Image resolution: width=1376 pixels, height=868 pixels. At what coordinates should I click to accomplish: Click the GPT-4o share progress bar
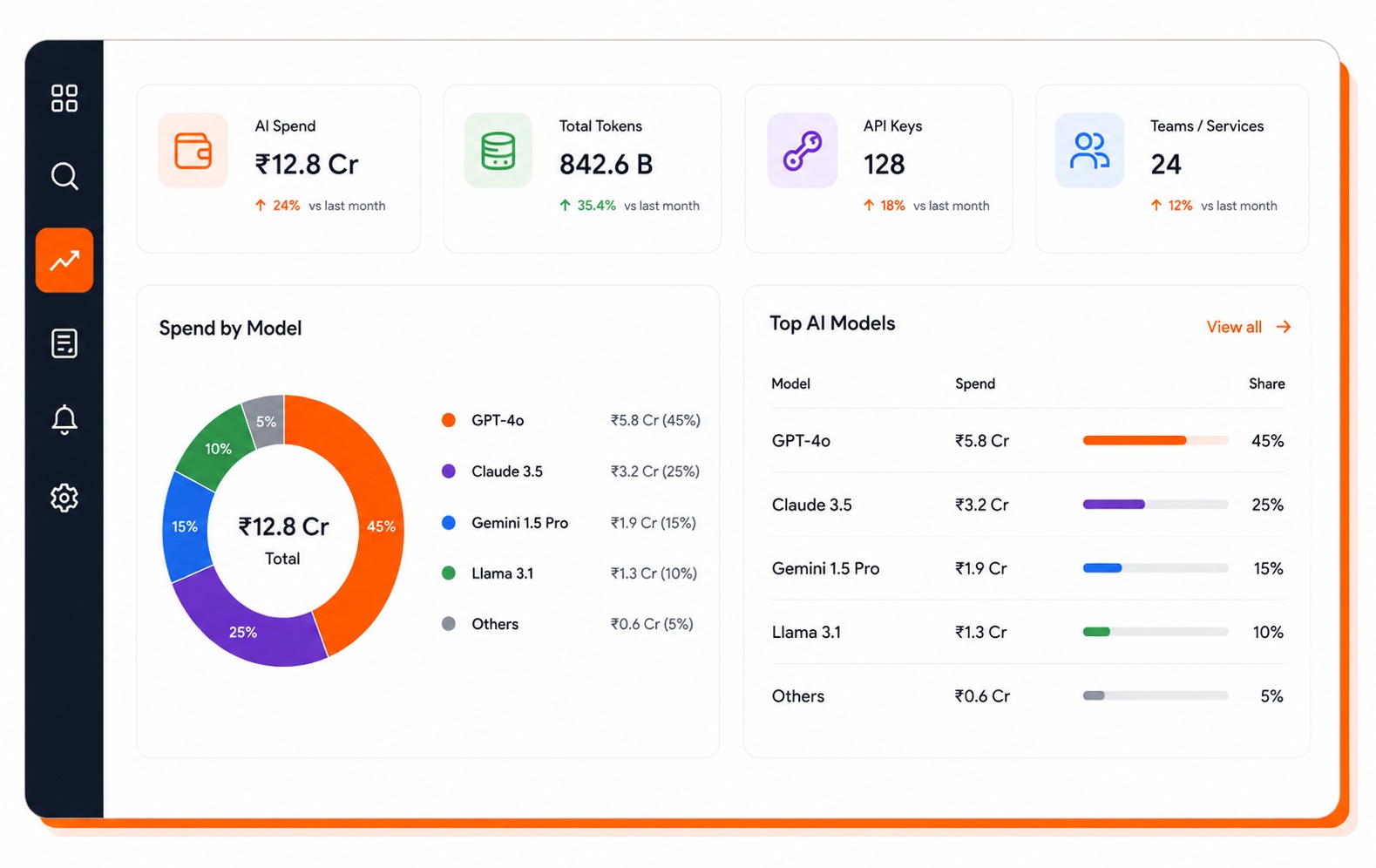1156,441
